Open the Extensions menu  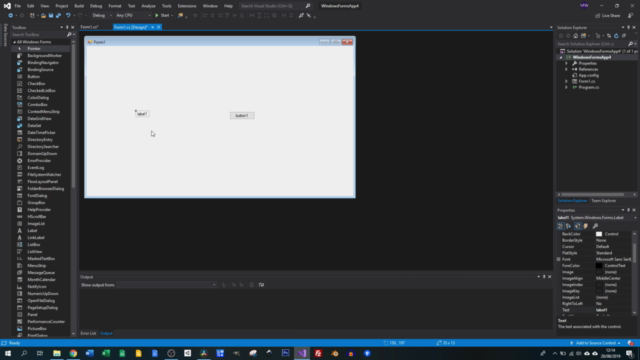point(187,6)
